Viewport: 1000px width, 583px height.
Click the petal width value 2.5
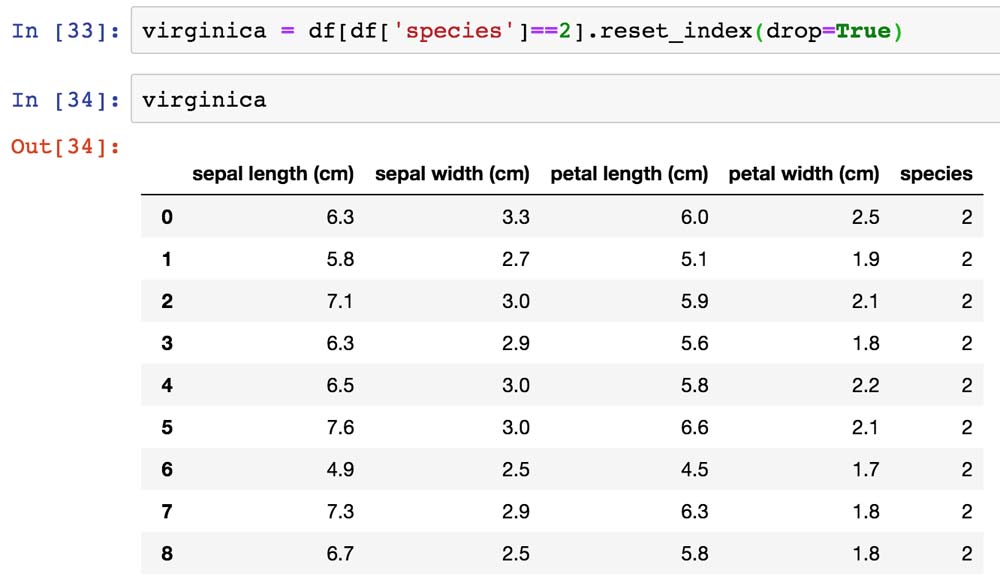click(x=865, y=217)
